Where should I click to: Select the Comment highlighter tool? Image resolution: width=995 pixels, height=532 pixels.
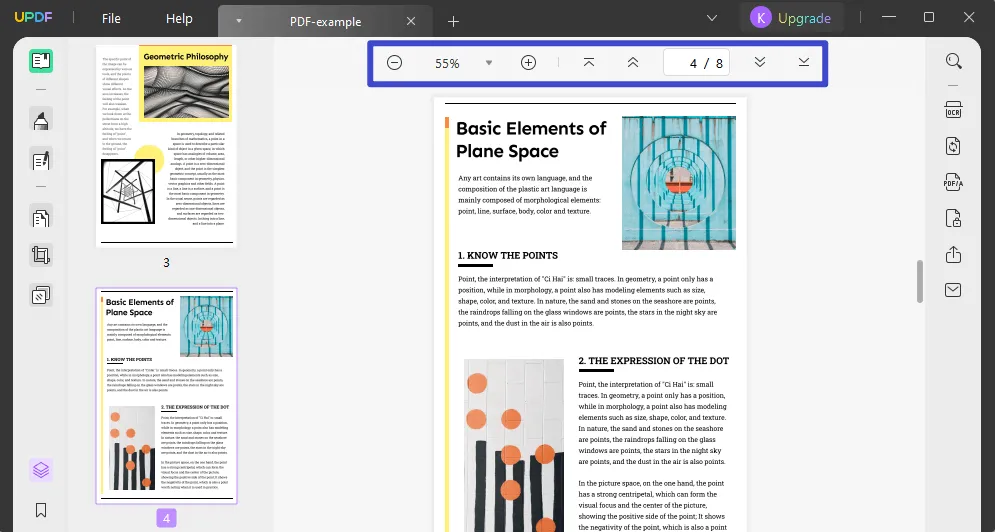pos(41,122)
